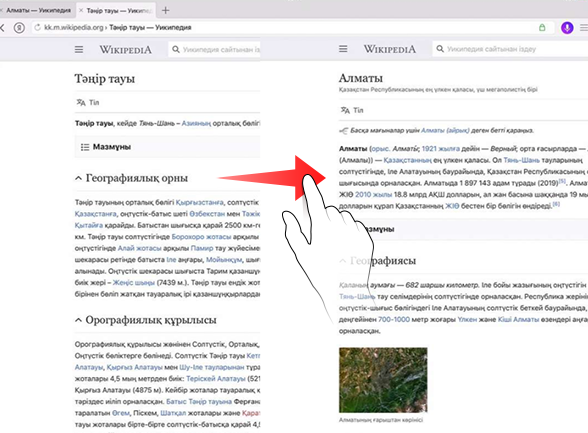Screen dimensions: 588x433
Task: Open the satellite image thumbnail of Алматы
Action: coord(383,380)
